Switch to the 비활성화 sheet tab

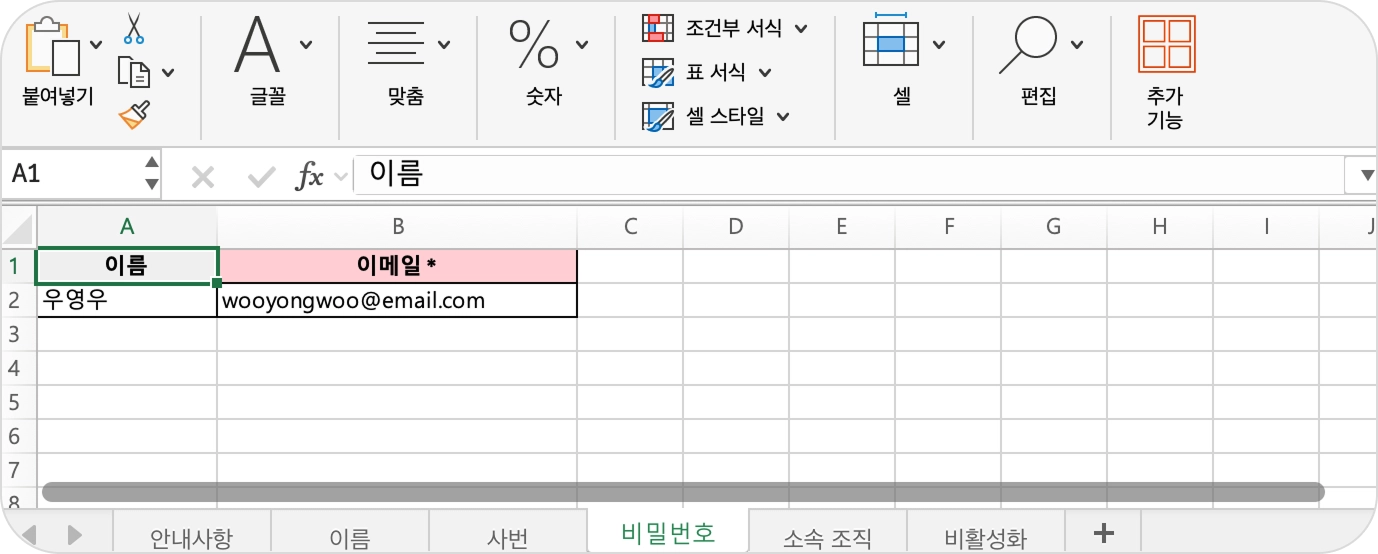pos(985,538)
